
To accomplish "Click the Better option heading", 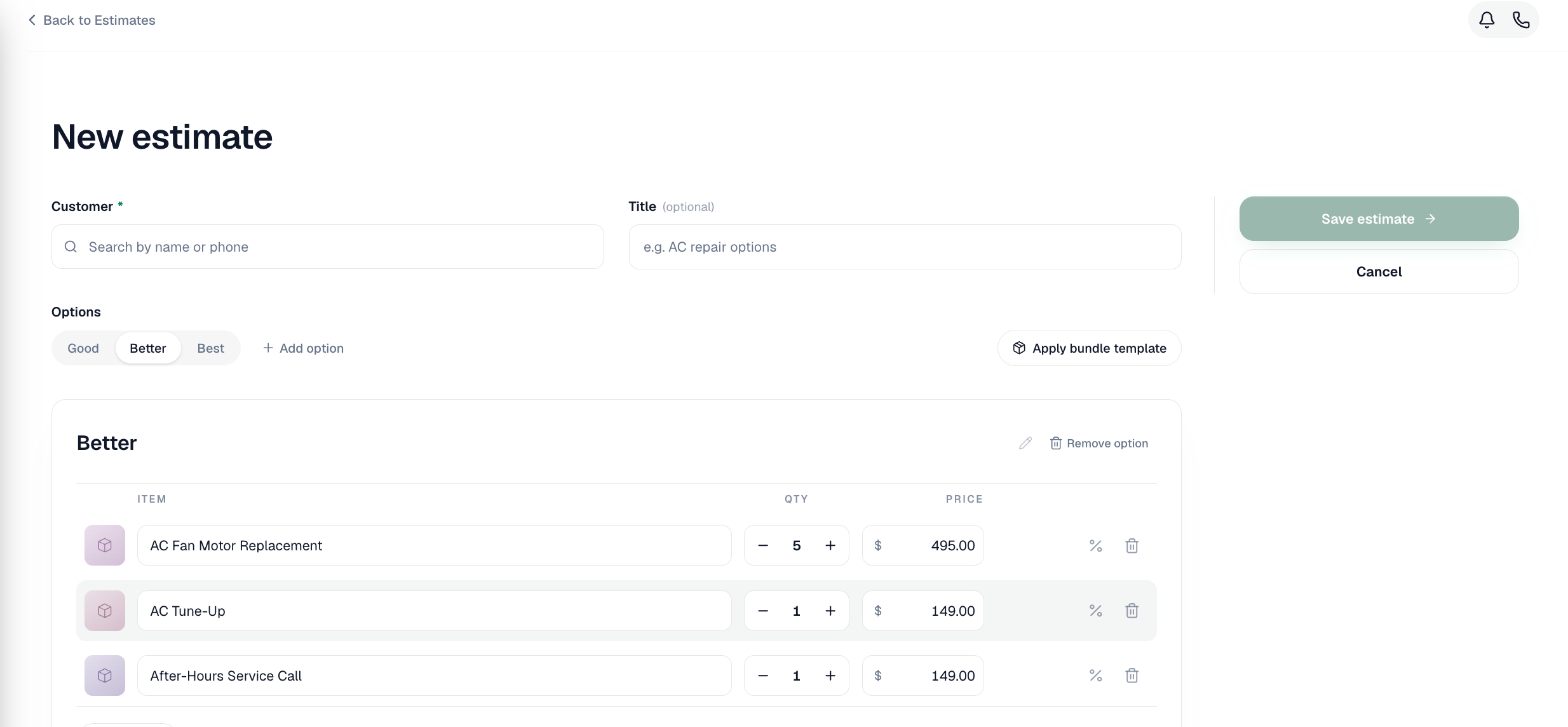I will pos(107,443).
